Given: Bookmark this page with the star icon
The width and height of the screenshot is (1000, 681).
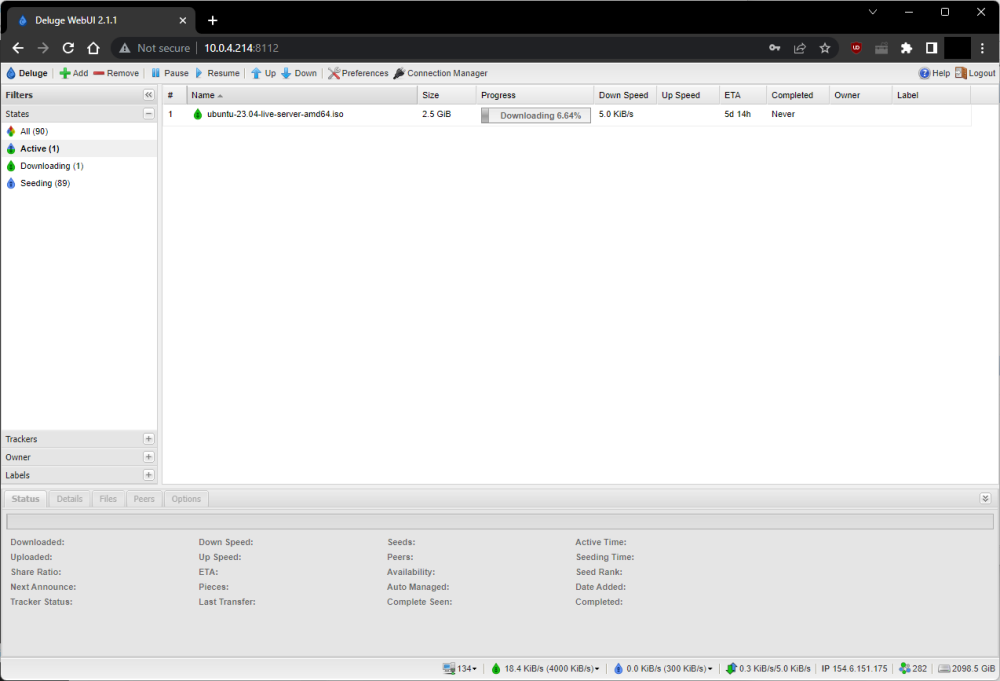Looking at the screenshot, I should point(825,48).
